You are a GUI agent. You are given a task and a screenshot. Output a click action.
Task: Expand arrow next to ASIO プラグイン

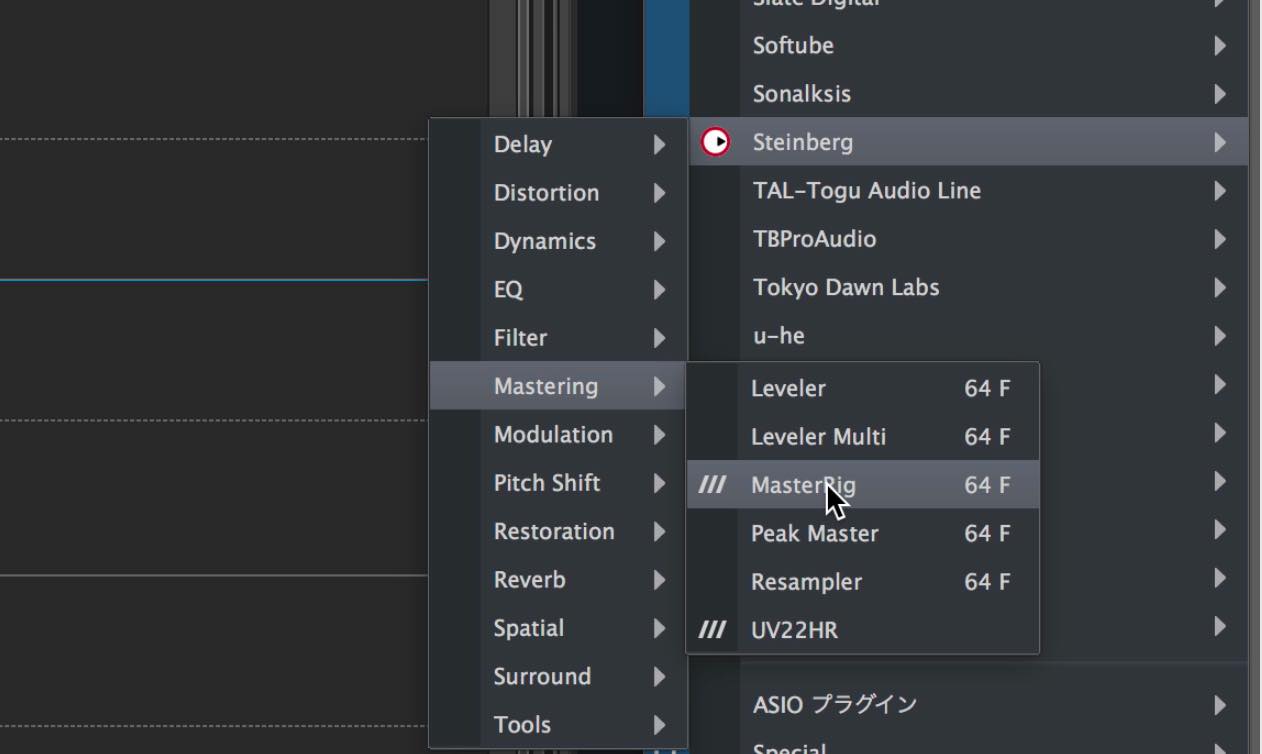1220,705
